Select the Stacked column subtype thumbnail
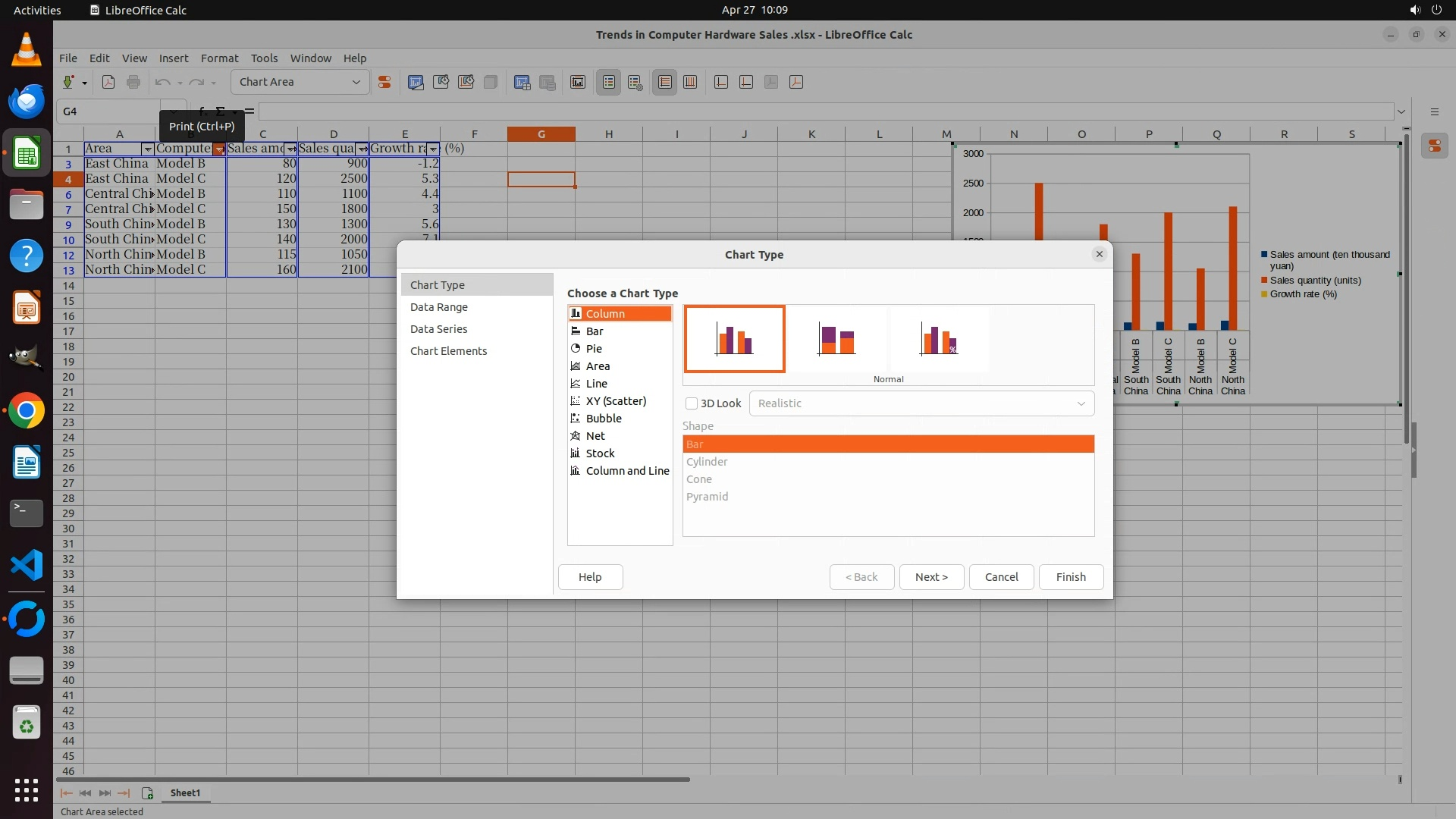Screen dimensions: 1456x819 coord(836,339)
